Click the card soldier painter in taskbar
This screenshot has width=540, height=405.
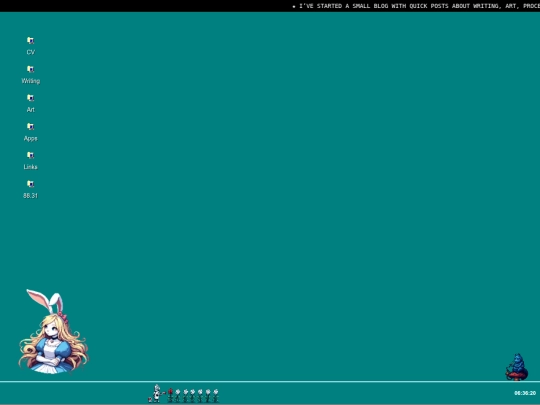[157, 393]
